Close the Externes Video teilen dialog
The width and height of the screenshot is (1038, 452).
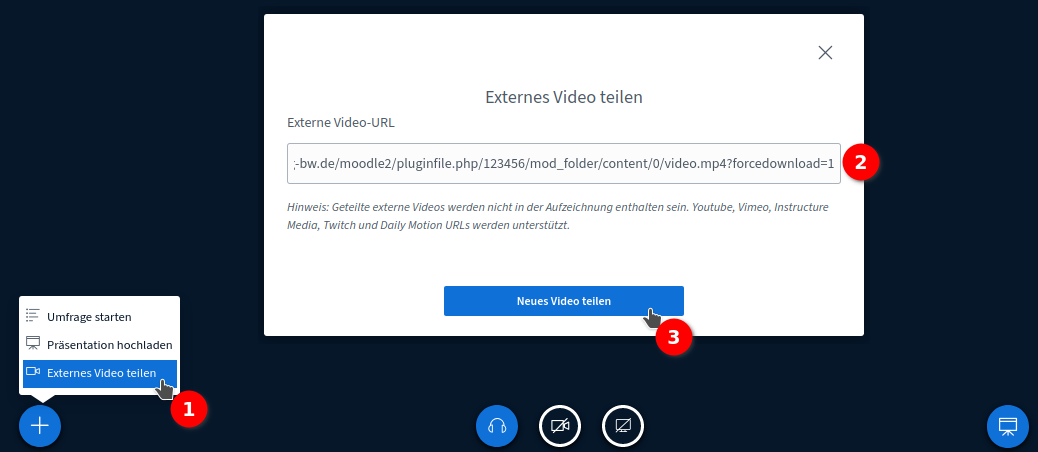(x=825, y=53)
